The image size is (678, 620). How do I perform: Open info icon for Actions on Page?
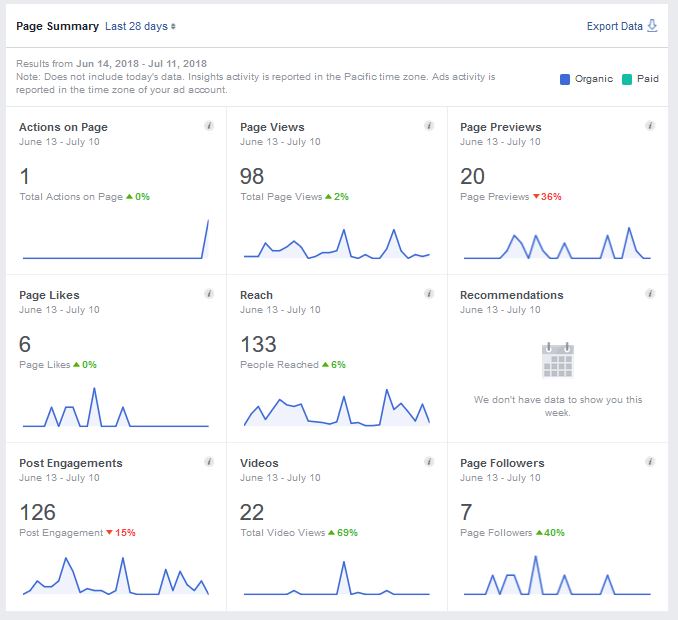pyautogui.click(x=209, y=126)
